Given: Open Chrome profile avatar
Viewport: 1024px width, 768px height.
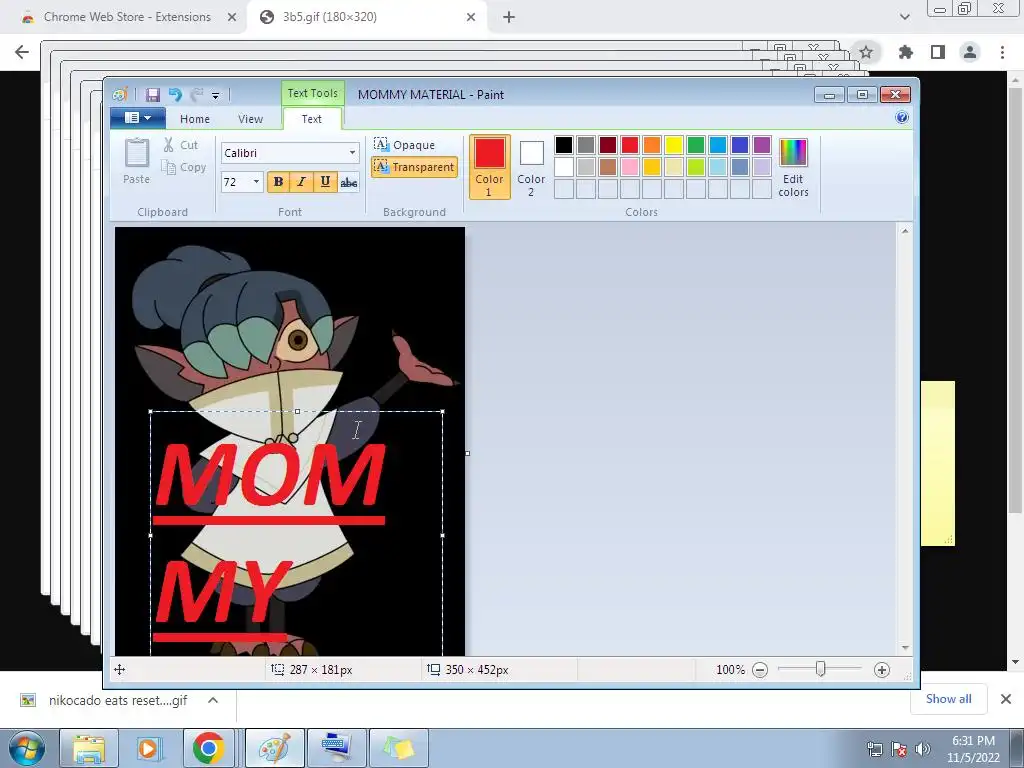Looking at the screenshot, I should [970, 52].
